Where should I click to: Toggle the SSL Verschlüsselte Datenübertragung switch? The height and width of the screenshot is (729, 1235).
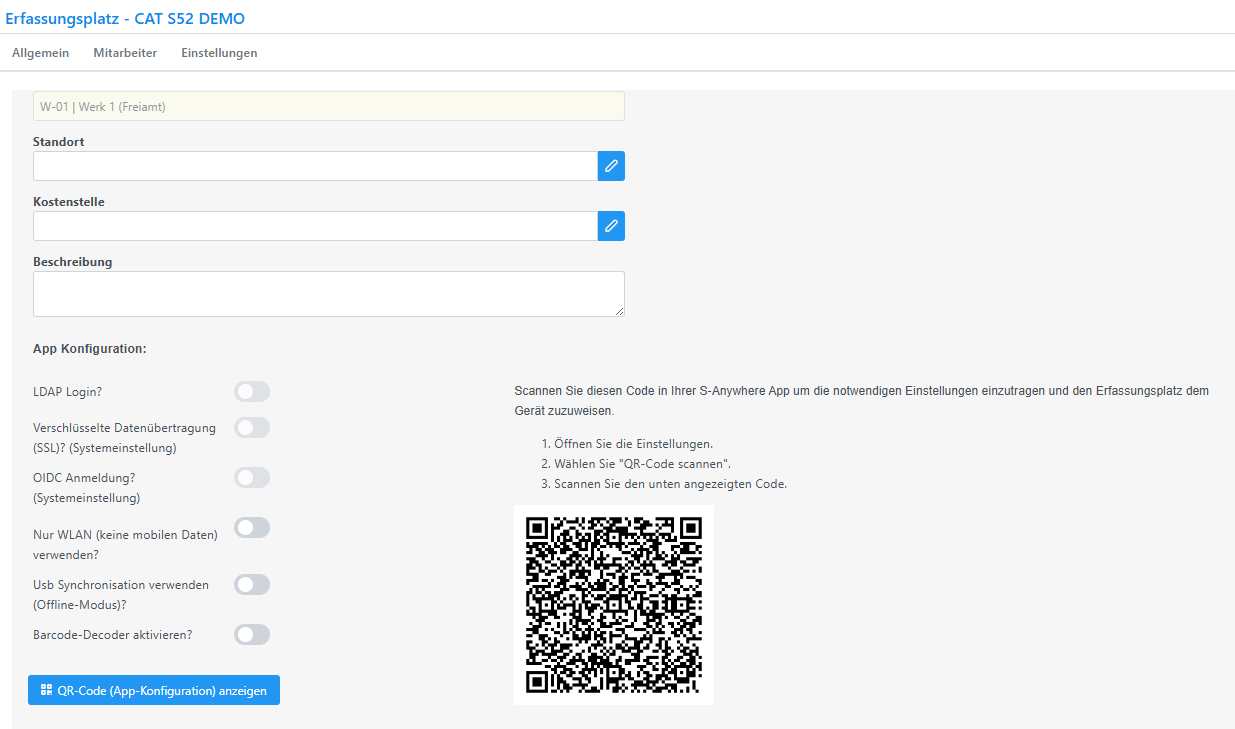click(252, 428)
